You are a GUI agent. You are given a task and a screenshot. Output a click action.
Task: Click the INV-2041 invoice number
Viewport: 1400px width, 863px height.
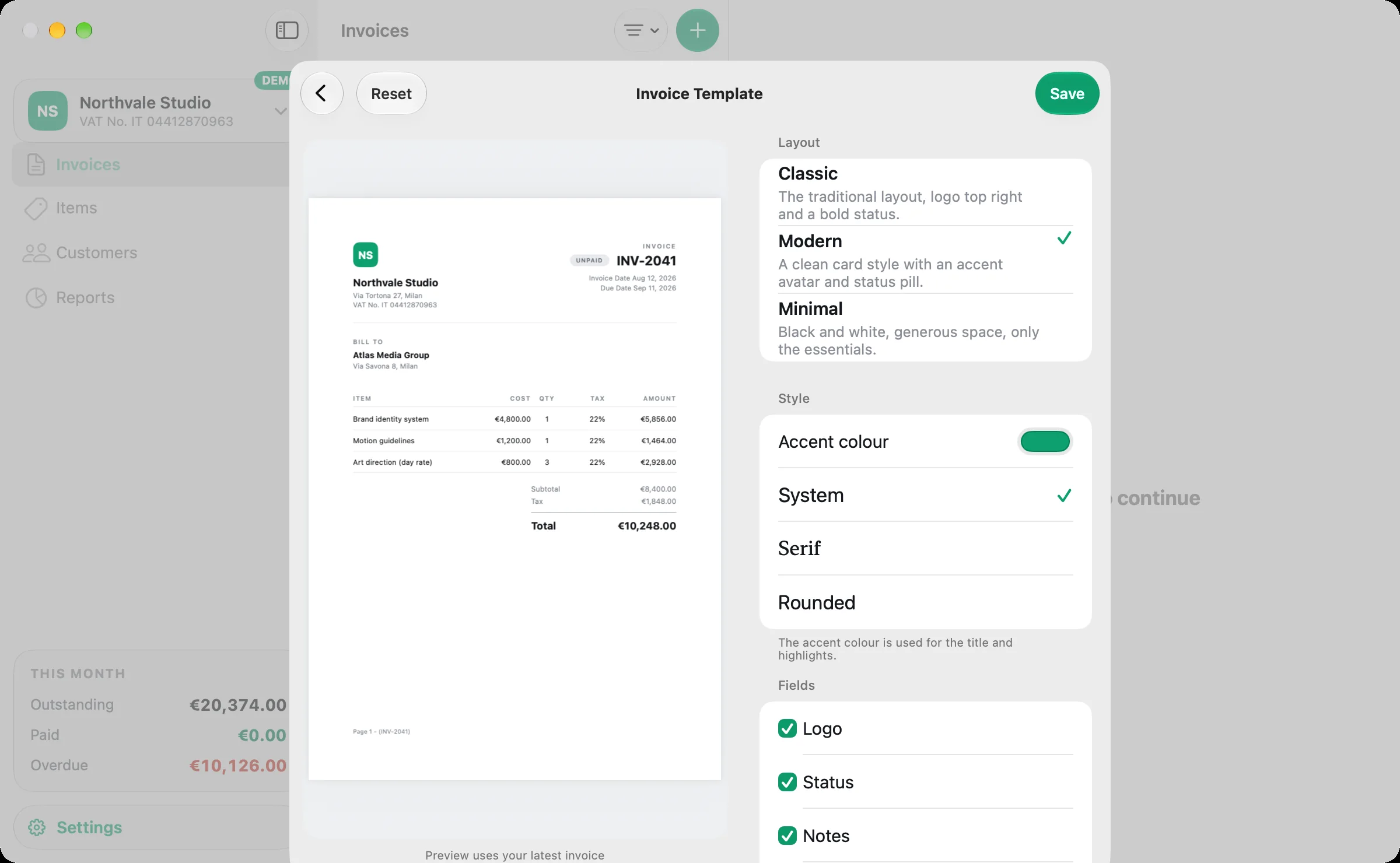coord(646,261)
